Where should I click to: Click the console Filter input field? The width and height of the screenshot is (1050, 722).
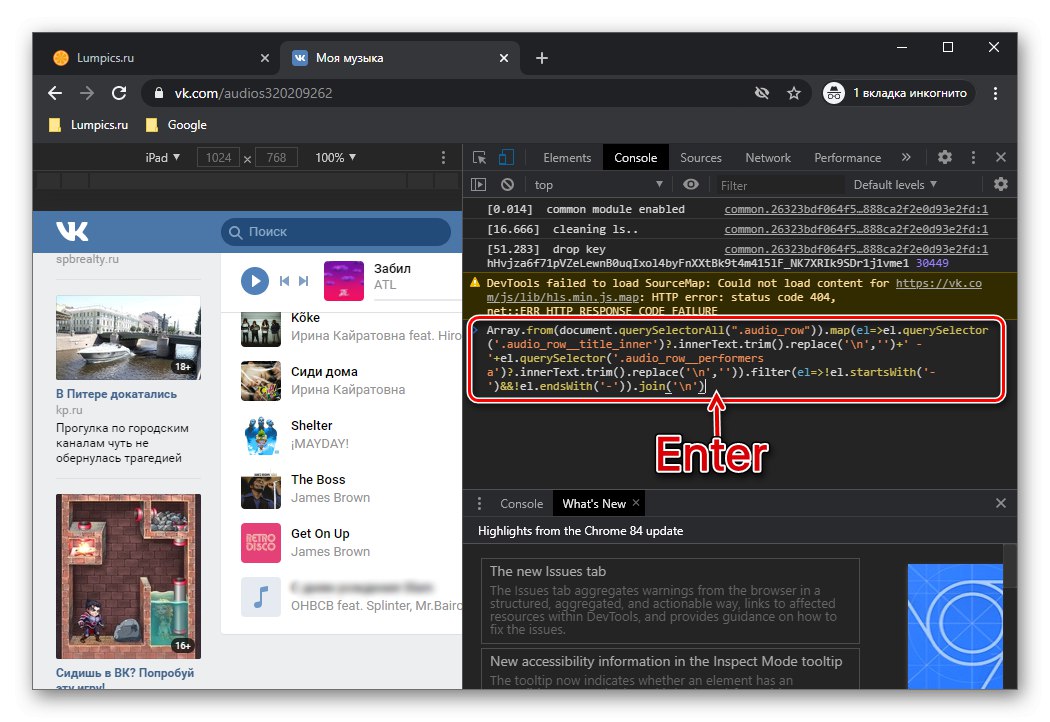click(778, 185)
